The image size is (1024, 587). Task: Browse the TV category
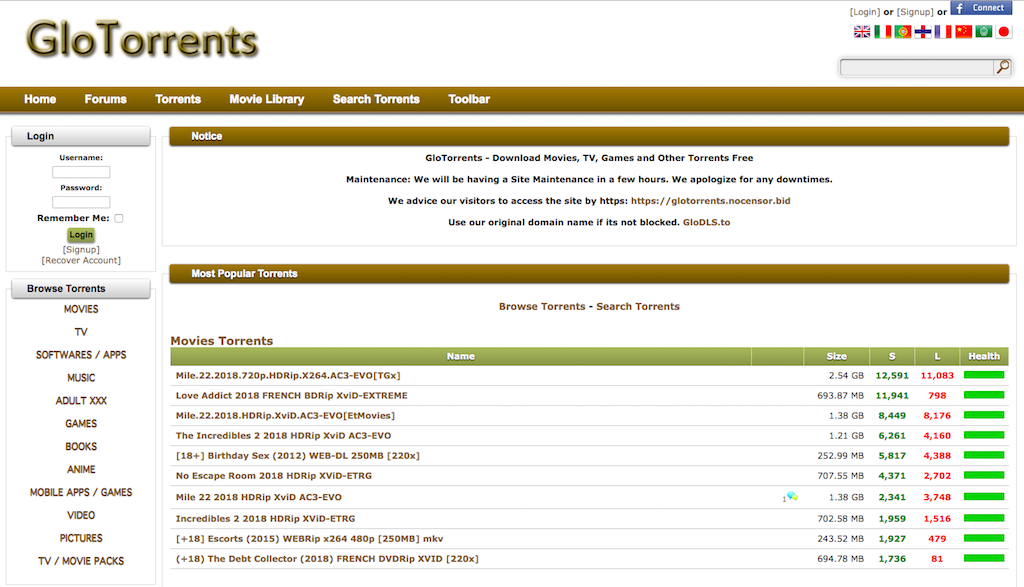81,332
